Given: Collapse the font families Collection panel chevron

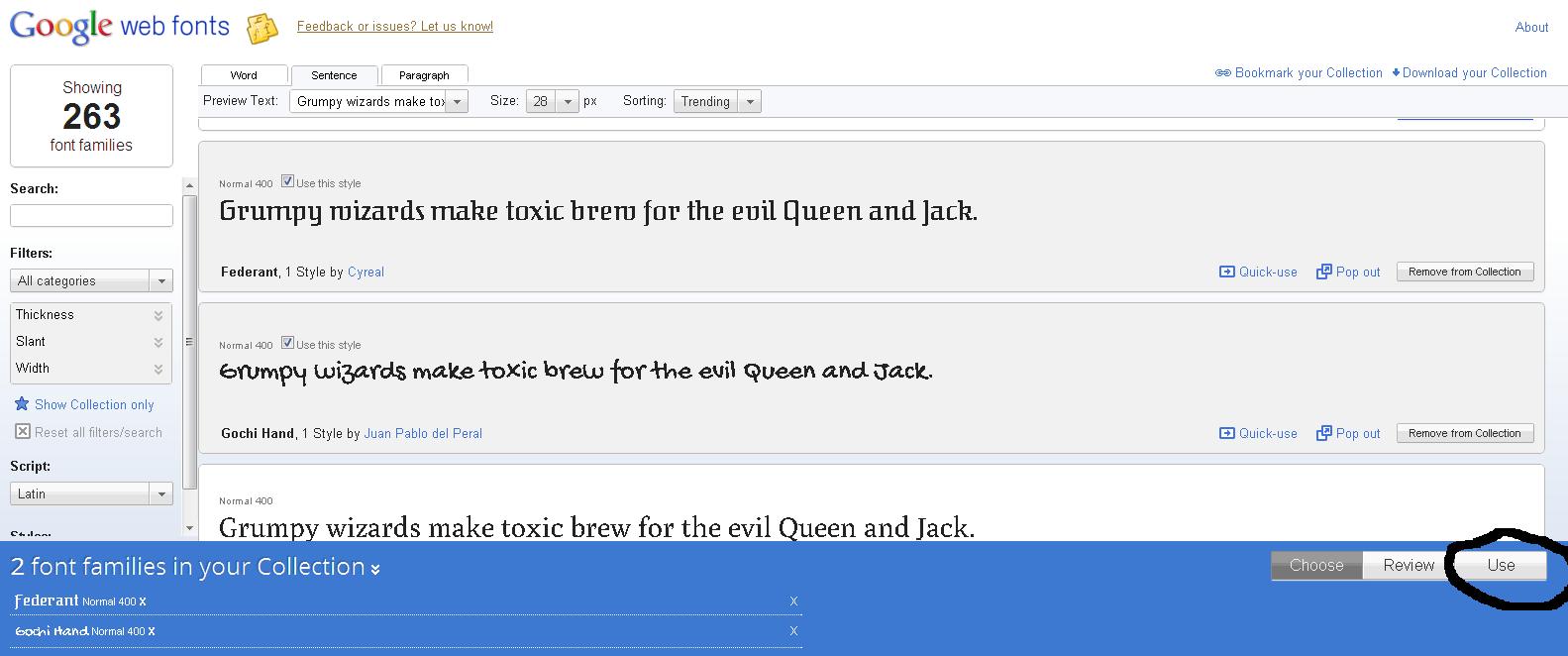Looking at the screenshot, I should click(x=375, y=569).
